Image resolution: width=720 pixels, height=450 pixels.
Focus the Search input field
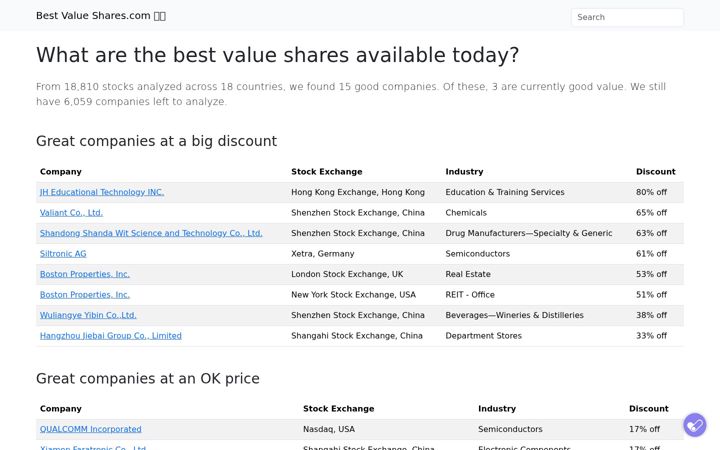pos(627,17)
